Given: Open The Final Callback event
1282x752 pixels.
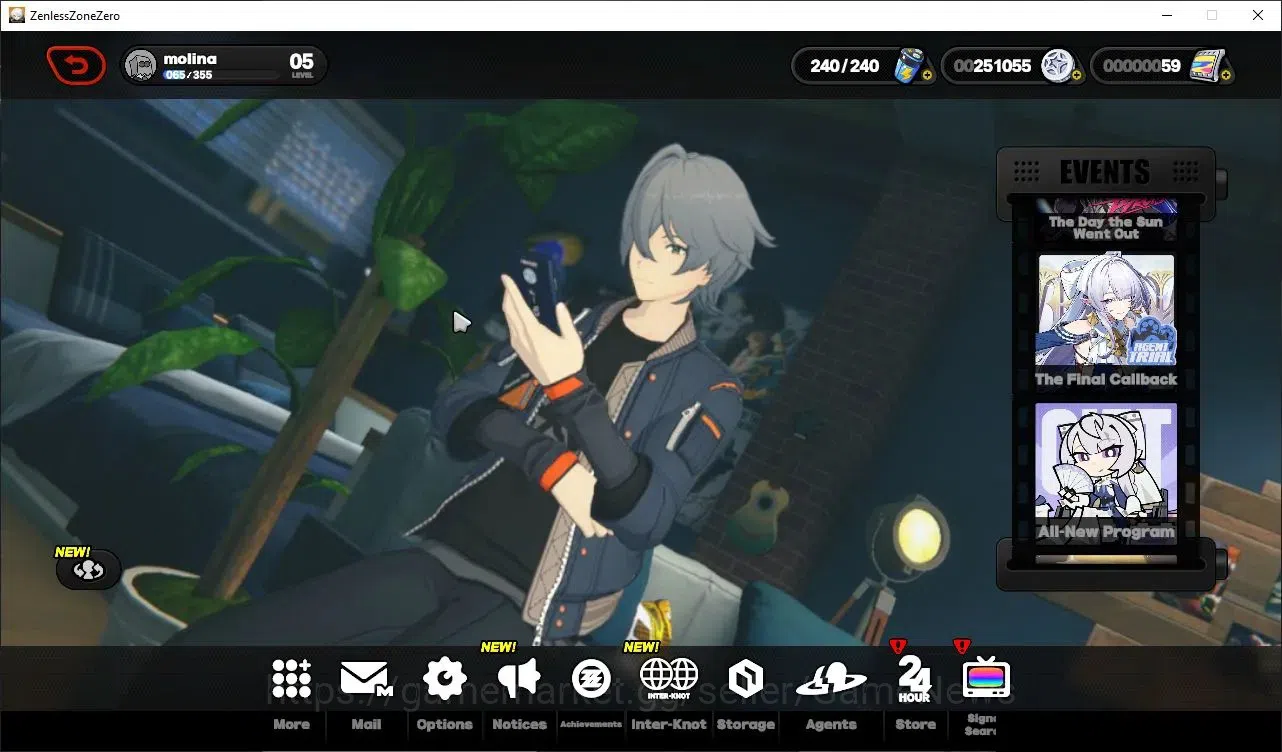Looking at the screenshot, I should pyautogui.click(x=1106, y=322).
